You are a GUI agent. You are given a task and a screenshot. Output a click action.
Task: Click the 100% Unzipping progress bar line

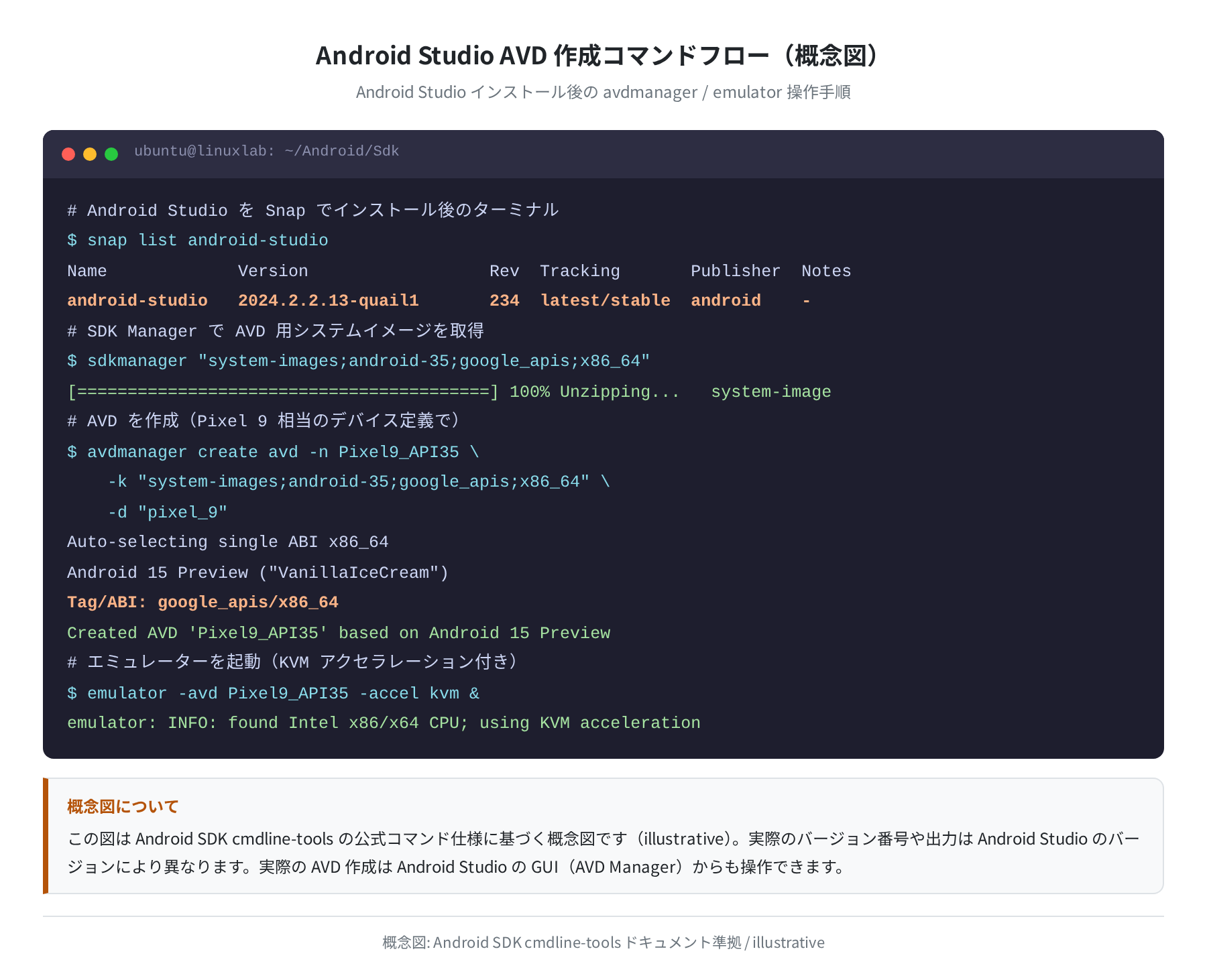449,391
